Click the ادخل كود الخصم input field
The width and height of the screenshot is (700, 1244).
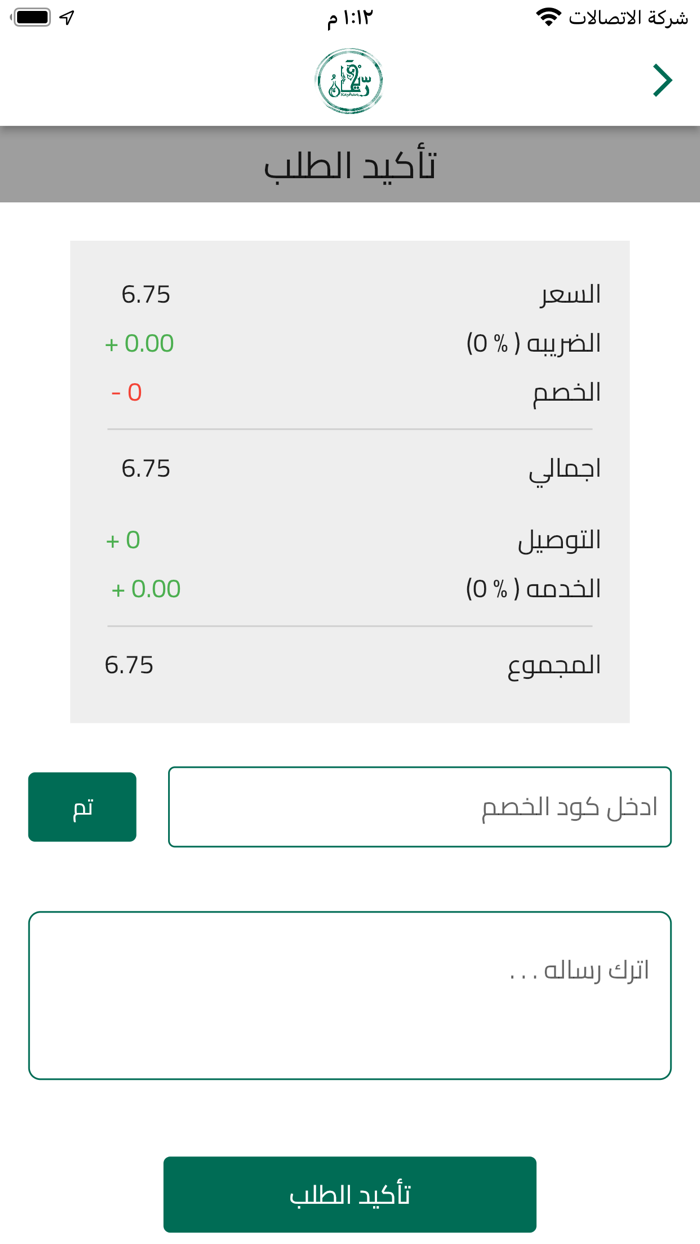point(420,806)
